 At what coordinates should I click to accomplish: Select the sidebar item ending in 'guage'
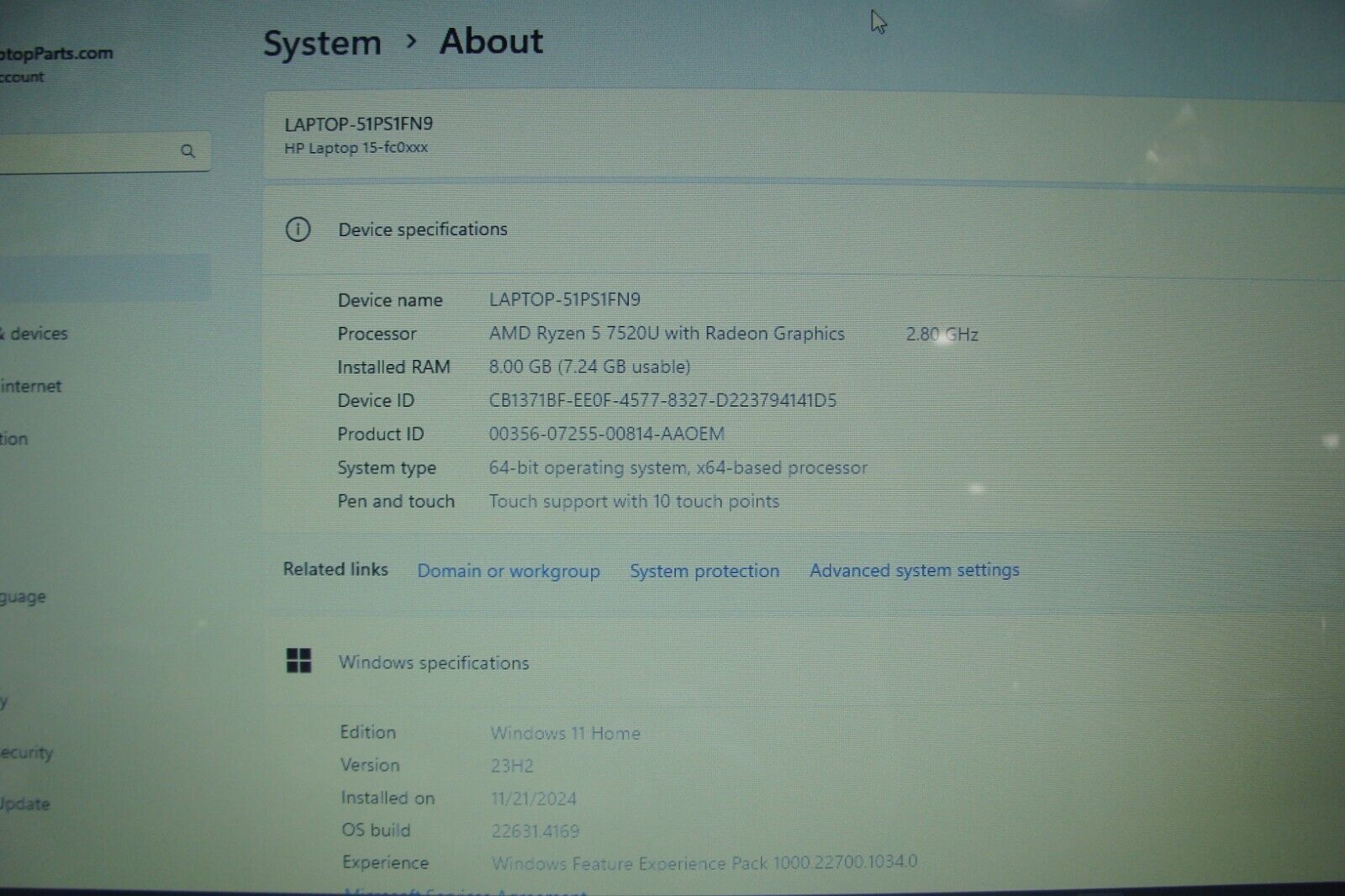pos(24,598)
